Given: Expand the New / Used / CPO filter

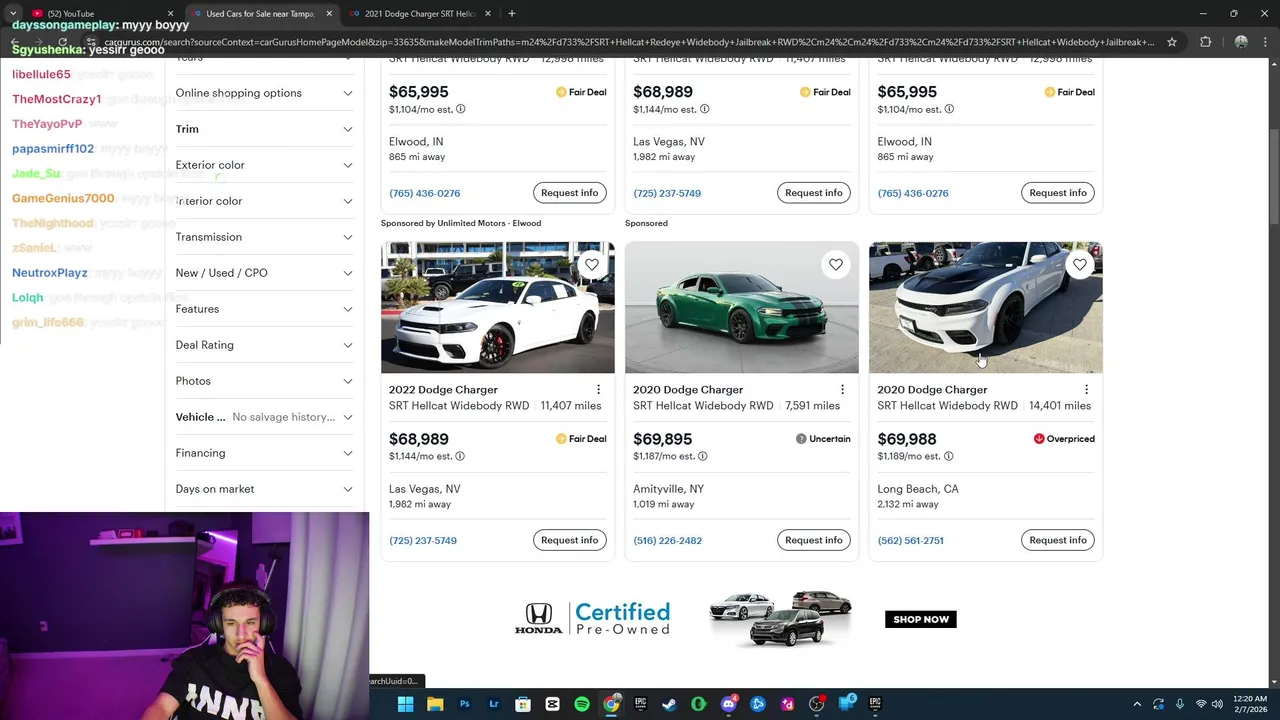Looking at the screenshot, I should tap(264, 273).
